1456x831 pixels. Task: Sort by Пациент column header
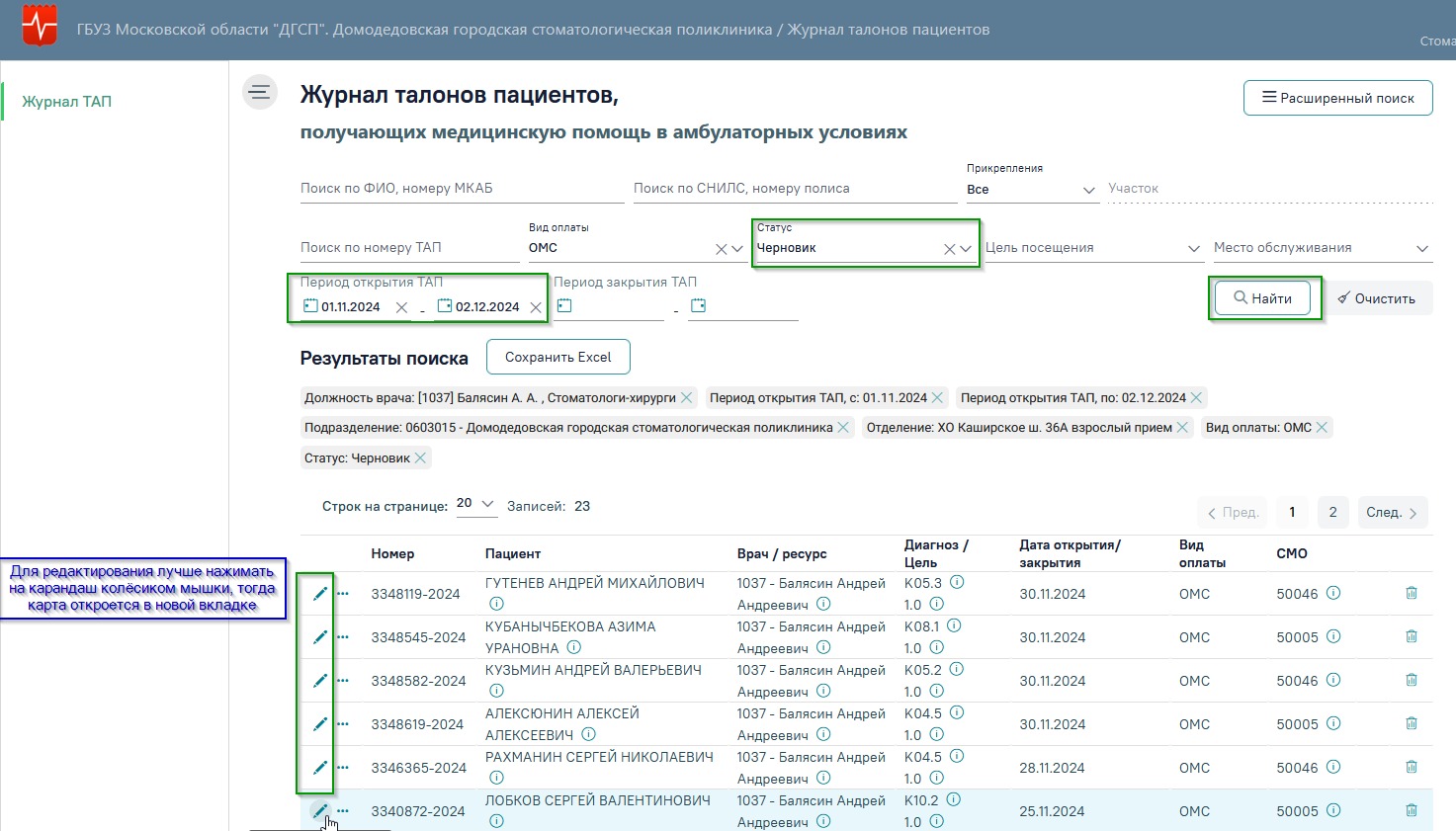coord(513,553)
